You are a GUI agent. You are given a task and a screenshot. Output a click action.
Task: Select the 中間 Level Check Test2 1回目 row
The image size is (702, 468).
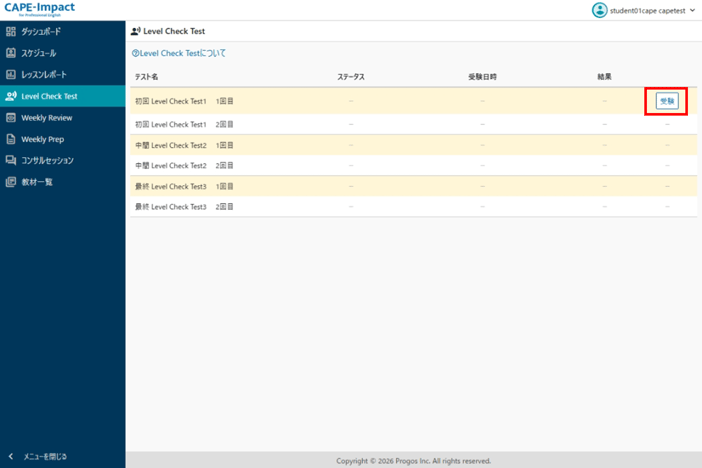[184, 145]
